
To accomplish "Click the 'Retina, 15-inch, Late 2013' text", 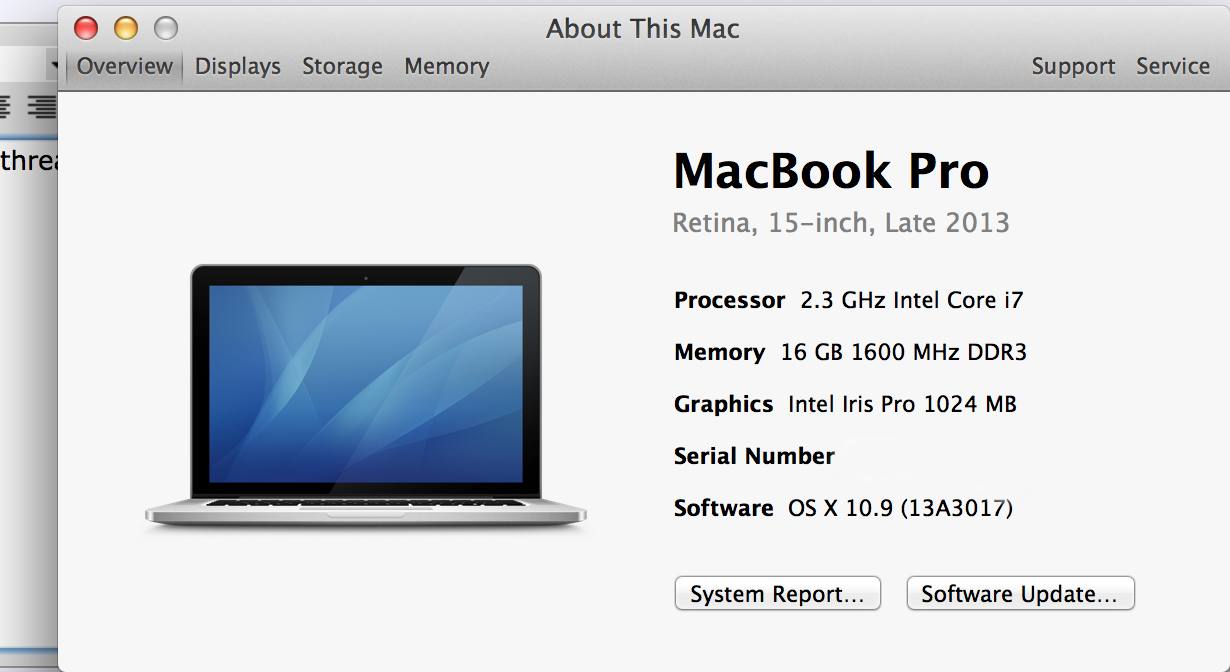I will point(841,222).
